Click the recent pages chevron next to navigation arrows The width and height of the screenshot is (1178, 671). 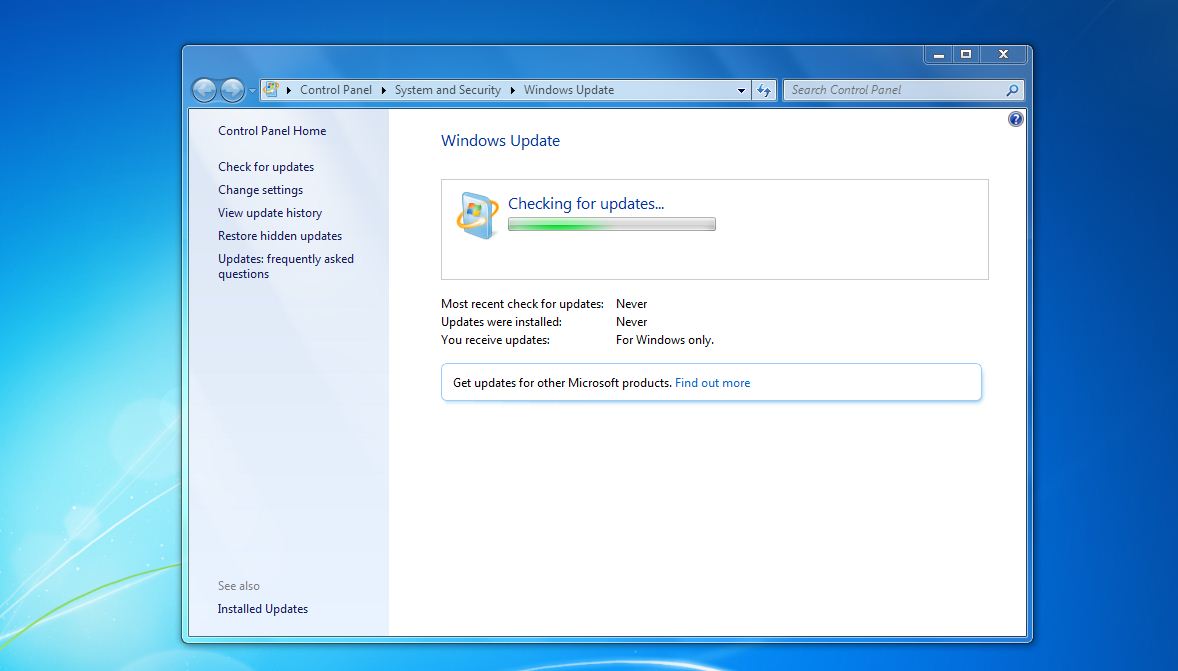pos(250,90)
